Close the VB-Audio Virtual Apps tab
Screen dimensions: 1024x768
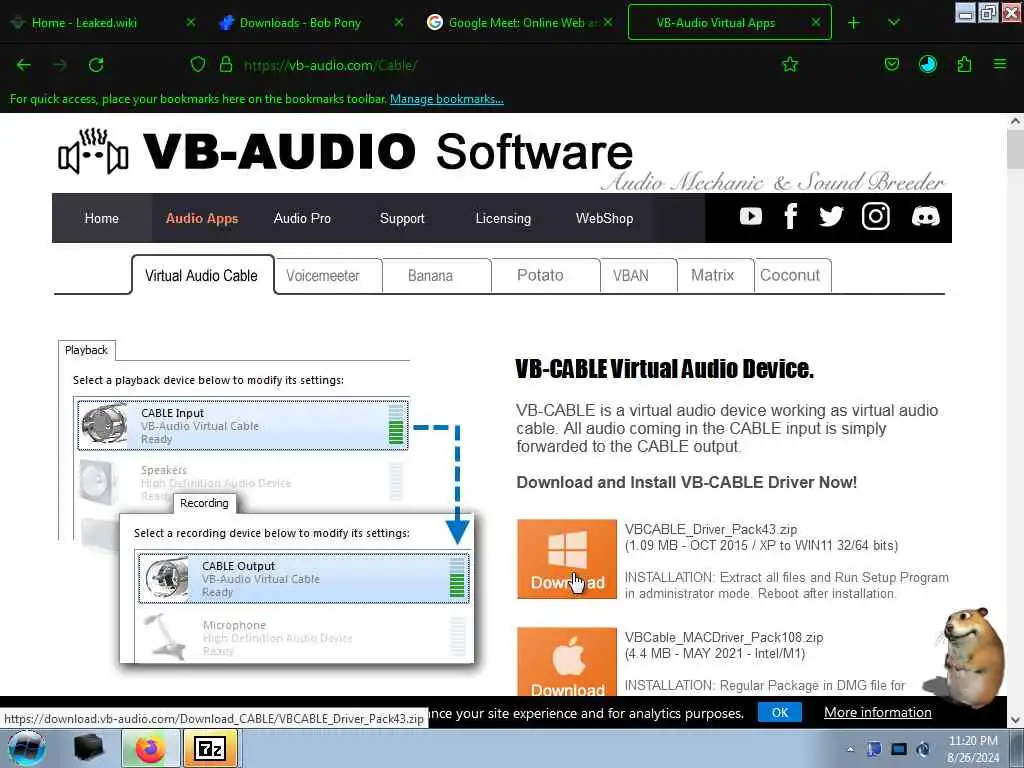(816, 22)
